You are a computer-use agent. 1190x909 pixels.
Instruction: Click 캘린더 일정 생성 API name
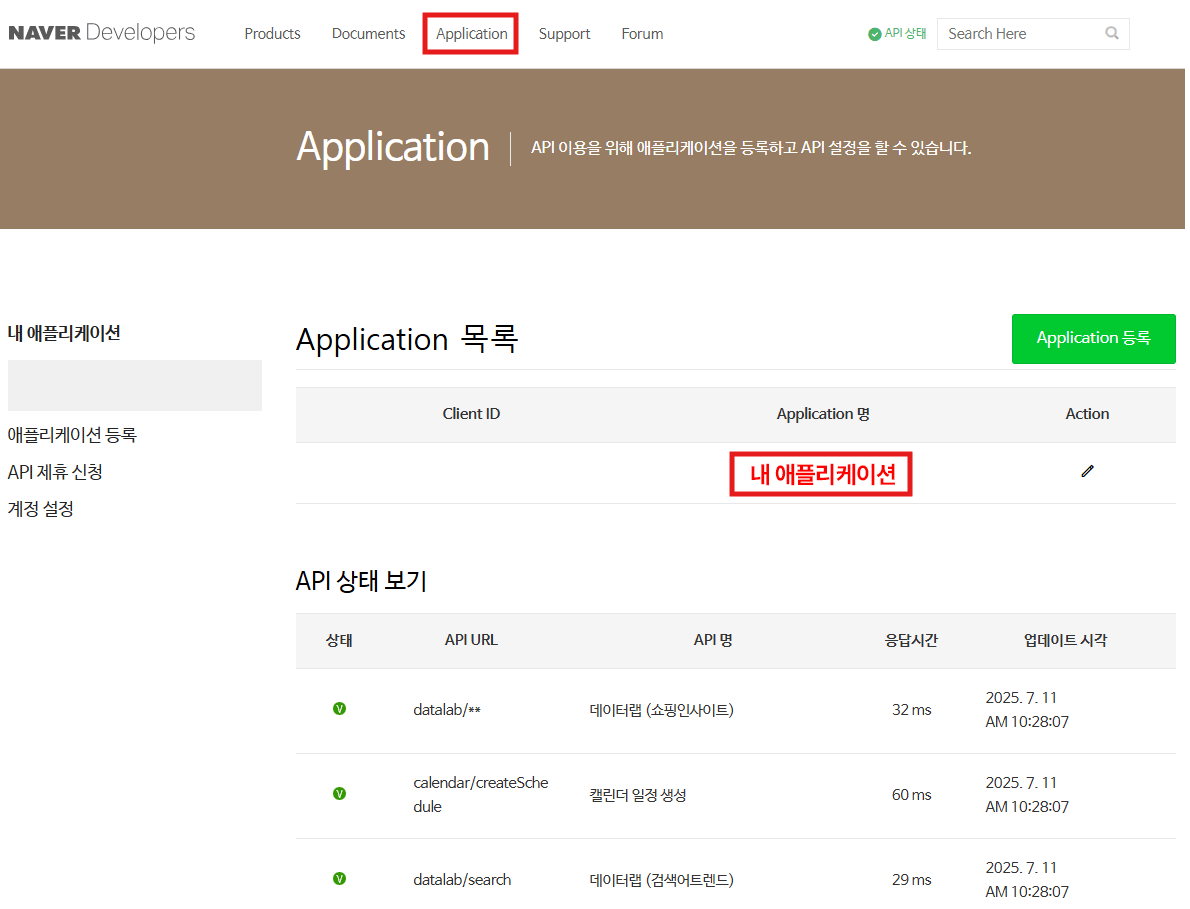pyautogui.click(x=638, y=794)
